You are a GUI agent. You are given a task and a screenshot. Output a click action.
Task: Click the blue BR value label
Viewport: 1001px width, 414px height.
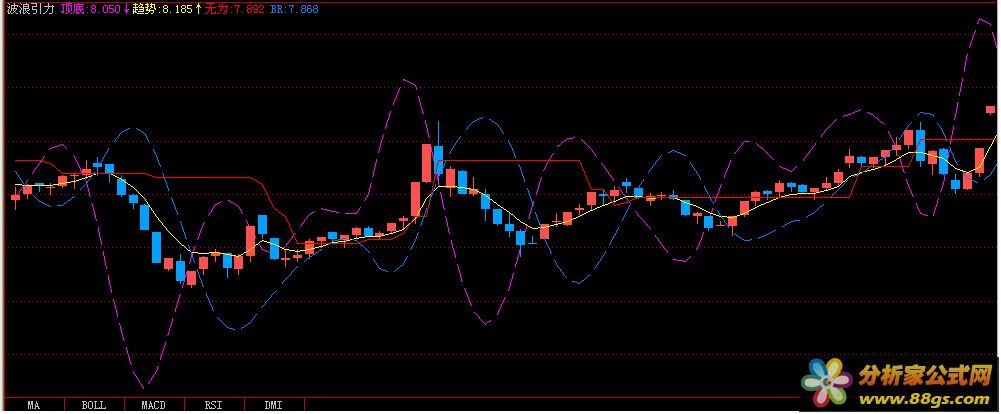tap(294, 9)
